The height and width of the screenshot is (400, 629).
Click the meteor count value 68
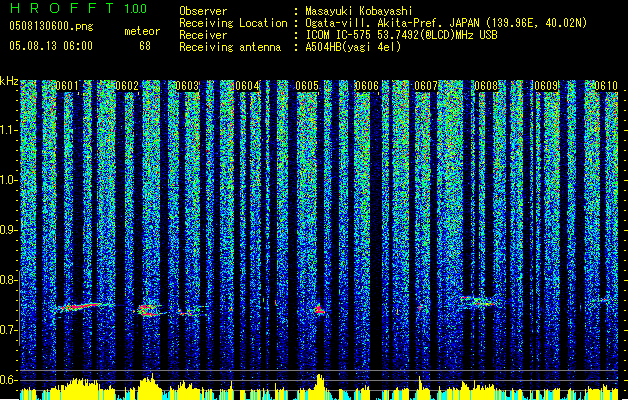(x=145, y=46)
